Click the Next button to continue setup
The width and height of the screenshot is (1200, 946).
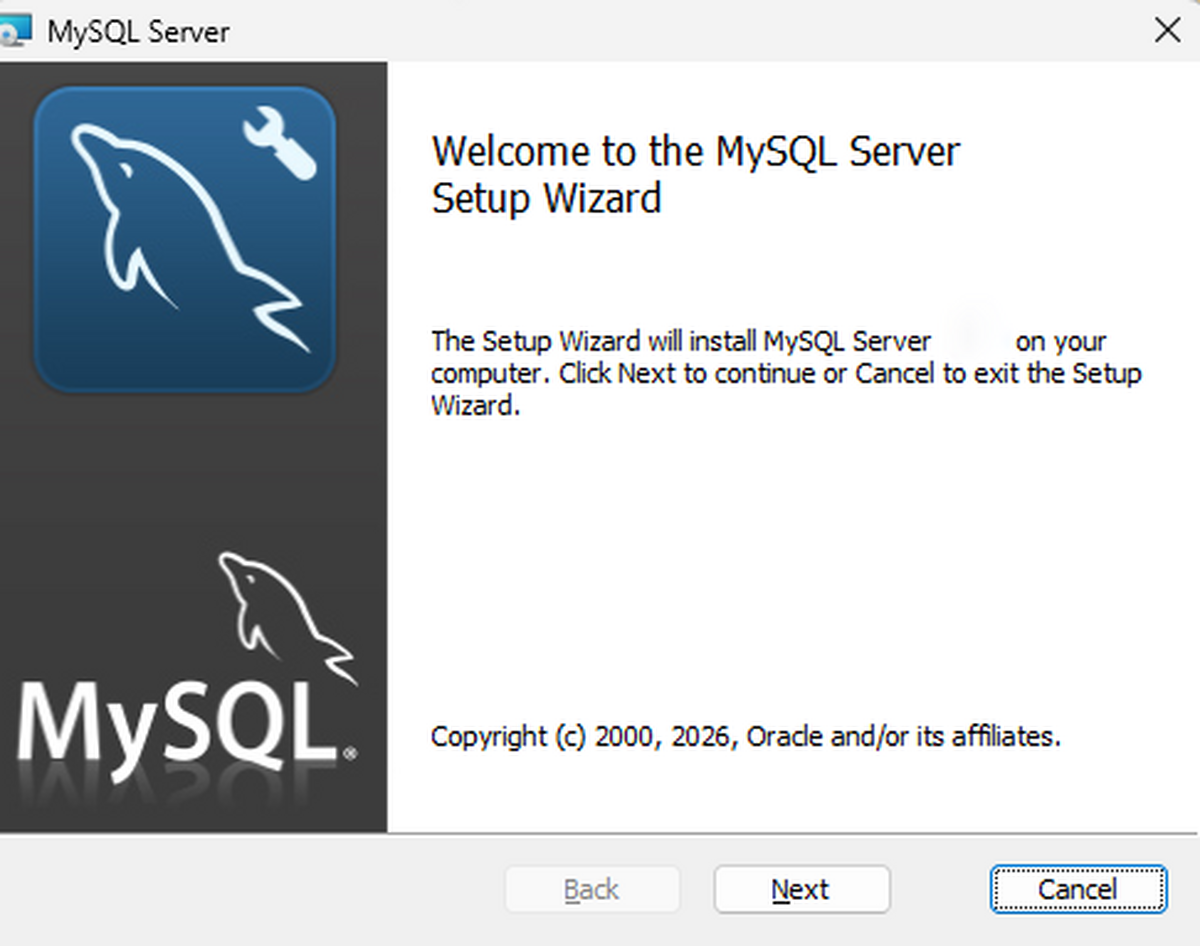pyautogui.click(x=801, y=889)
